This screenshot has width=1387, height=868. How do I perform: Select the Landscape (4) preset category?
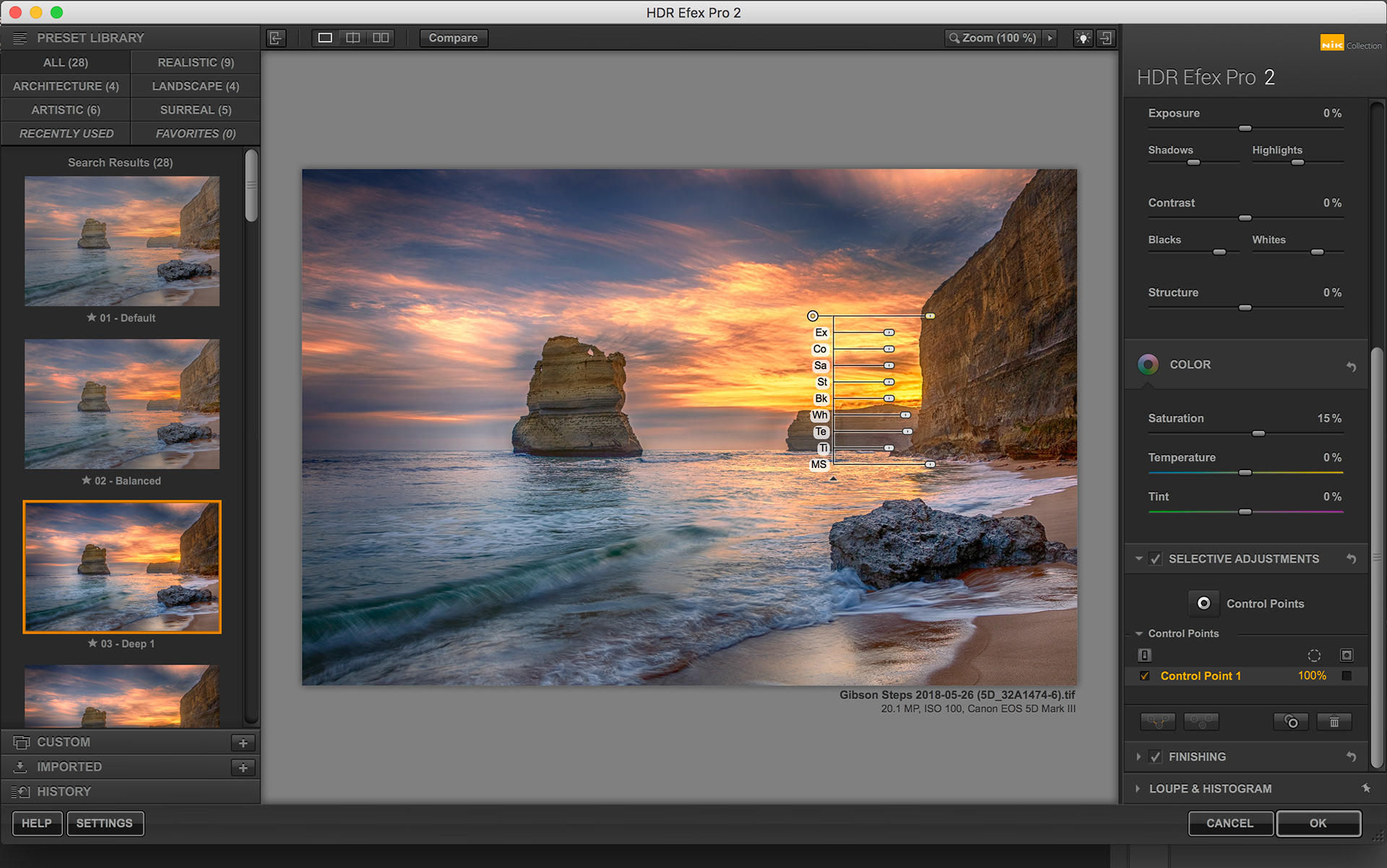195,86
